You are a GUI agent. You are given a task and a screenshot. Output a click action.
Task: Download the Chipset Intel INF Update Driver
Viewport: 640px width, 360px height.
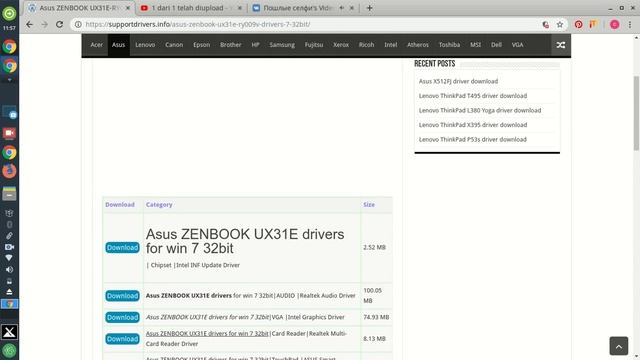122,248
